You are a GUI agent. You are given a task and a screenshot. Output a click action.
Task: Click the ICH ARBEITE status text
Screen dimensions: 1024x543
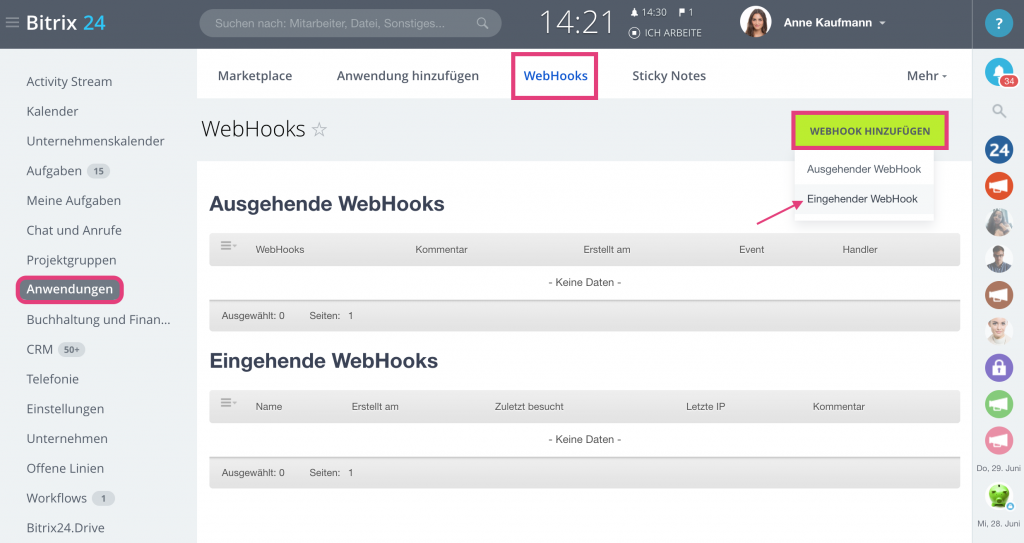[673, 33]
